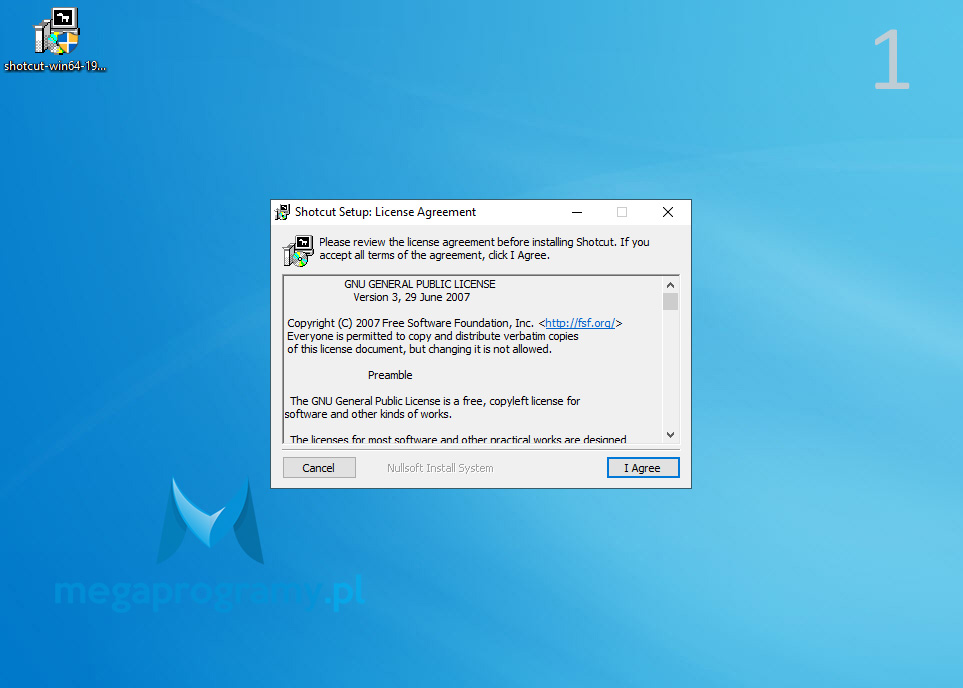Screen dimensions: 963x688
Task: Click the installer icon beside the license prompt
Action: (298, 250)
